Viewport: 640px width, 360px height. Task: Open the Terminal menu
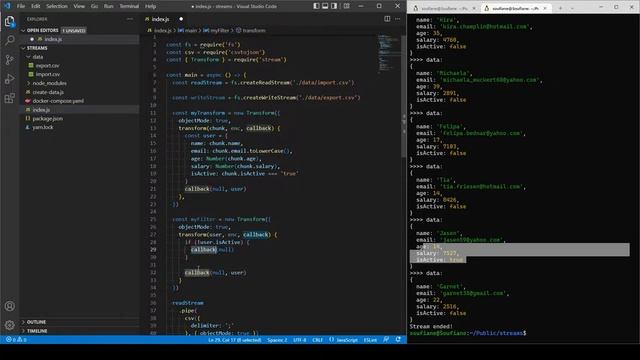pyautogui.click(x=129, y=6)
